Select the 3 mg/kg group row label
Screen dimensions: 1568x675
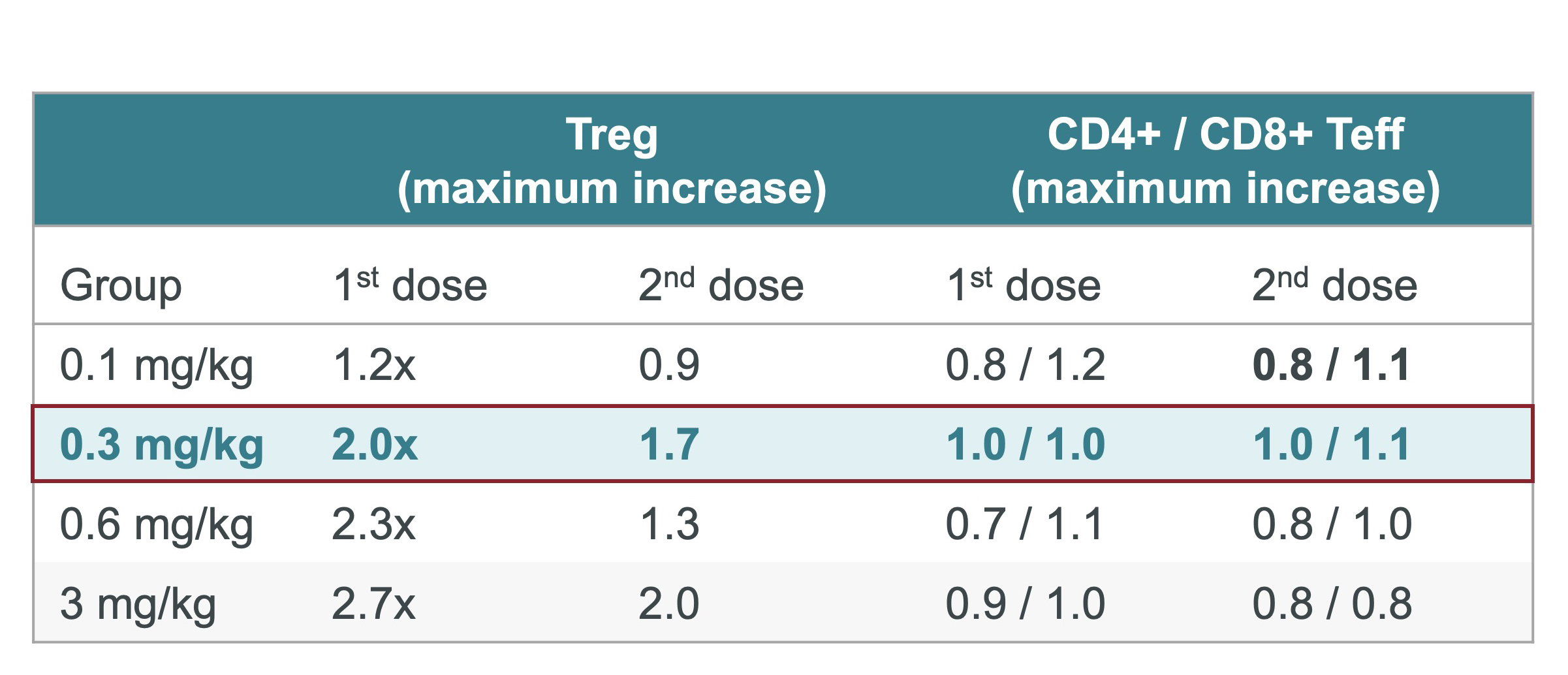tap(138, 604)
